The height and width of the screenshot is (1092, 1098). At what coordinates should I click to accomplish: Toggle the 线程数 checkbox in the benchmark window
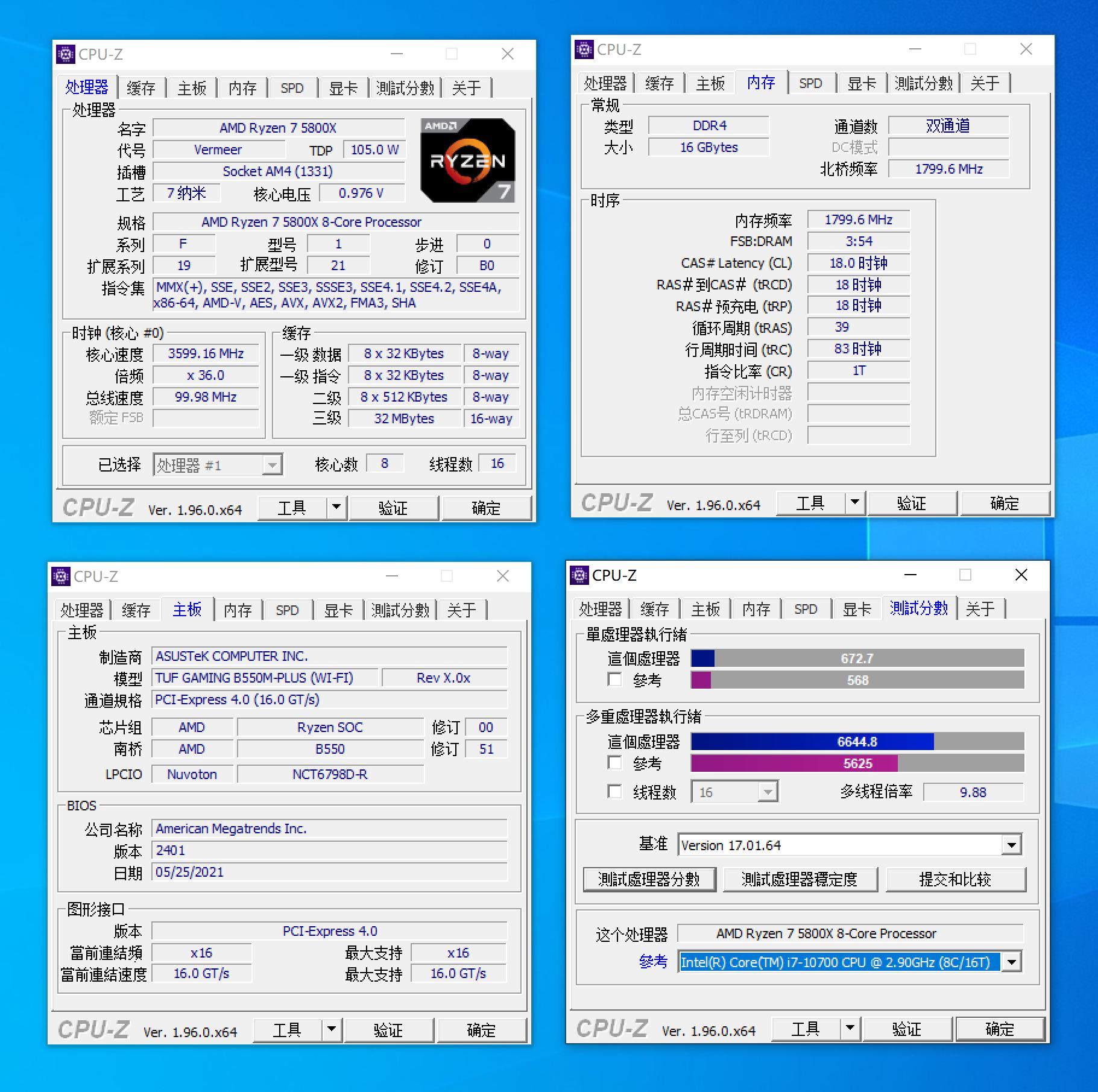(x=615, y=792)
